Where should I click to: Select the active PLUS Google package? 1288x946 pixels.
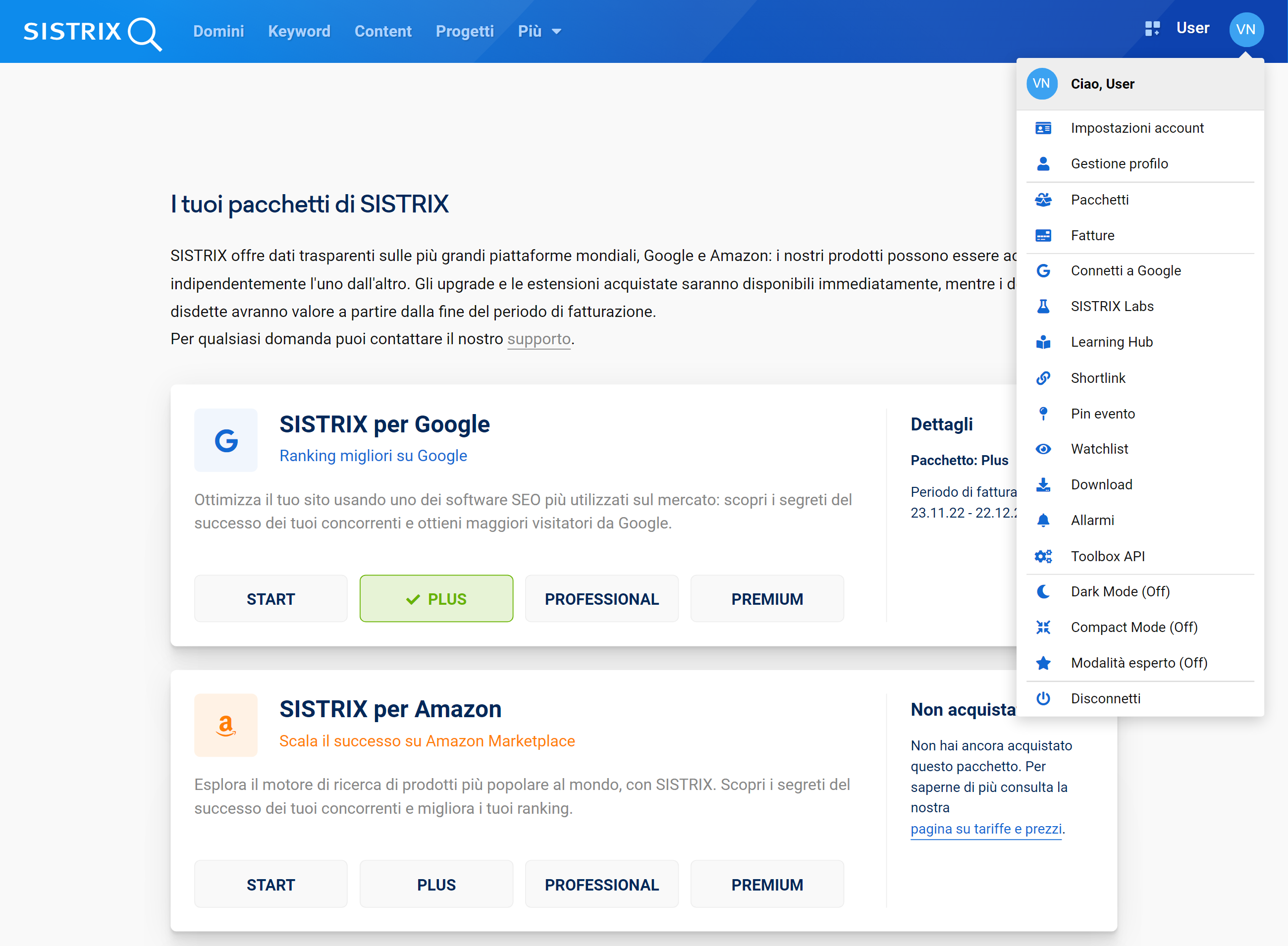pos(436,599)
